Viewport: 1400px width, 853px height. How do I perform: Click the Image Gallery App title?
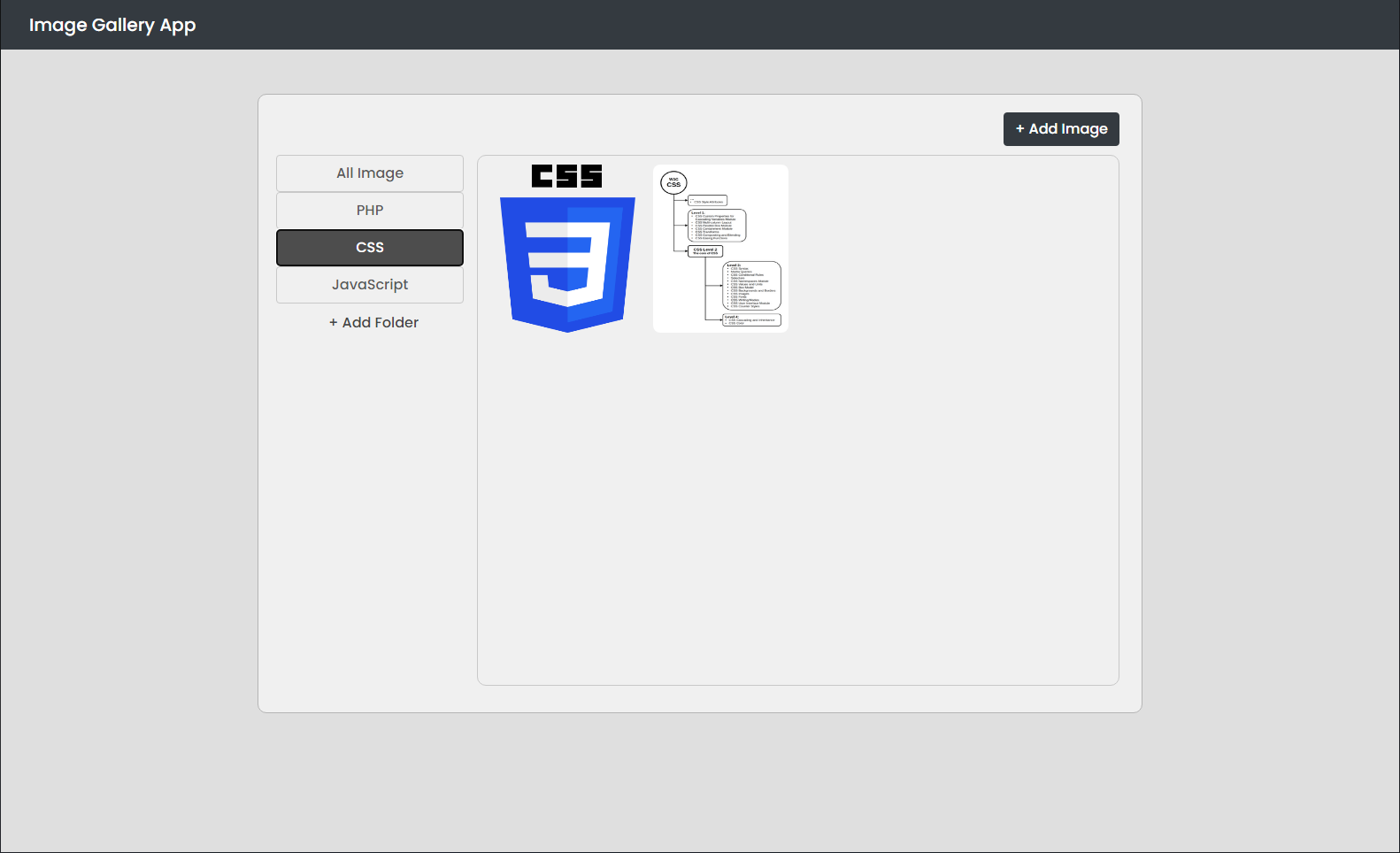click(112, 25)
